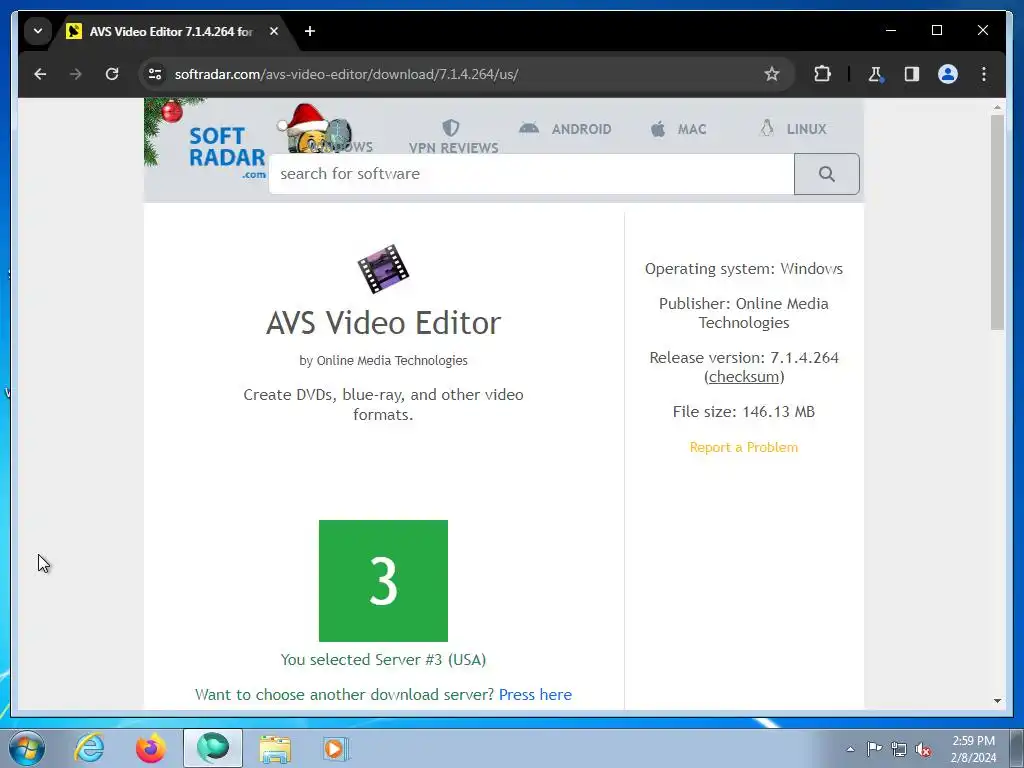Open the checksum link

click(x=744, y=377)
